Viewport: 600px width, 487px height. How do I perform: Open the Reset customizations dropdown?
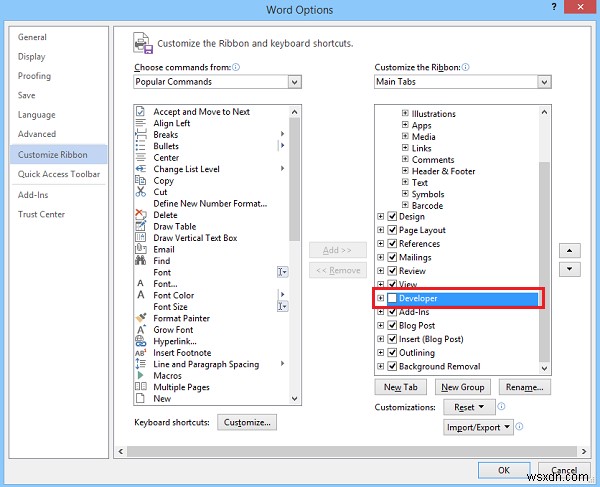point(469,407)
